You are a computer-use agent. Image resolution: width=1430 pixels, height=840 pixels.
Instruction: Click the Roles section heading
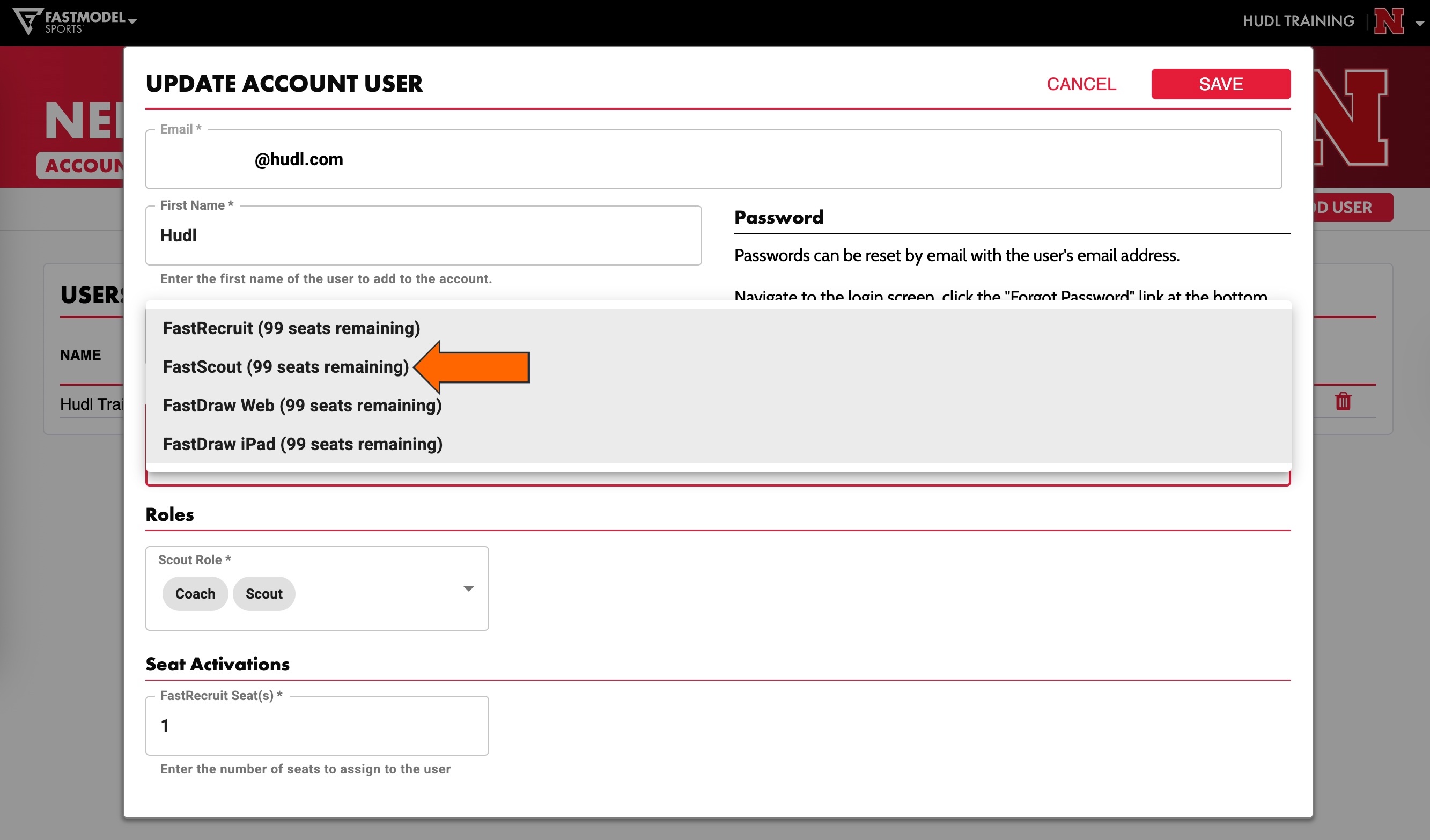[x=169, y=514]
